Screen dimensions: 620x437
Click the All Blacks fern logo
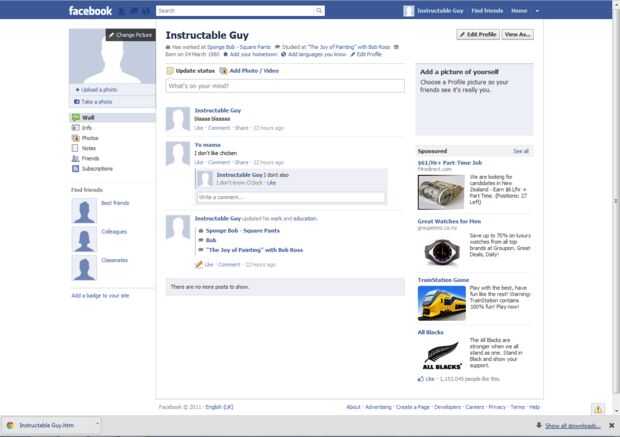click(441, 354)
